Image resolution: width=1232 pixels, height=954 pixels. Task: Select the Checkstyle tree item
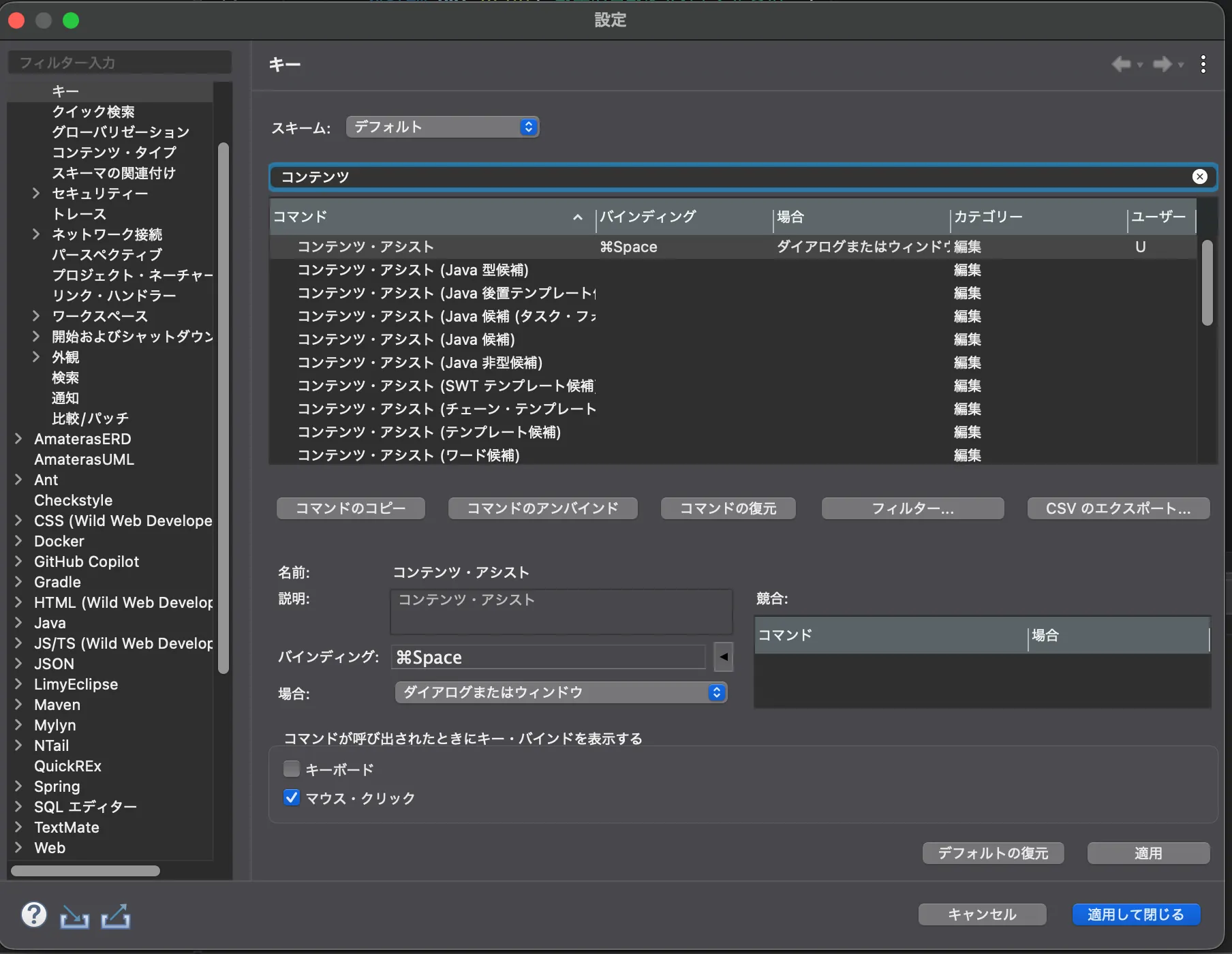[74, 500]
